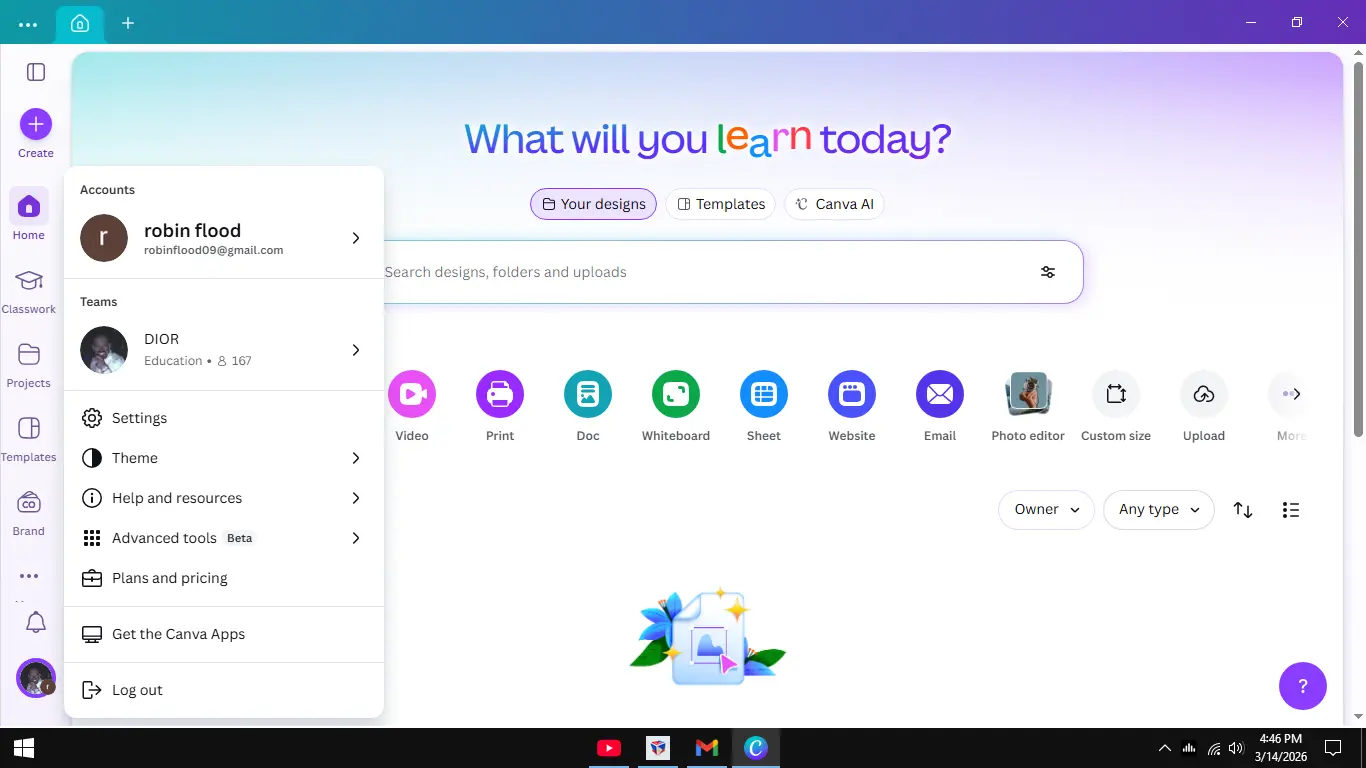Open the Wi-Fi network tray icon
The width and height of the screenshot is (1366, 768).
coord(1213,748)
